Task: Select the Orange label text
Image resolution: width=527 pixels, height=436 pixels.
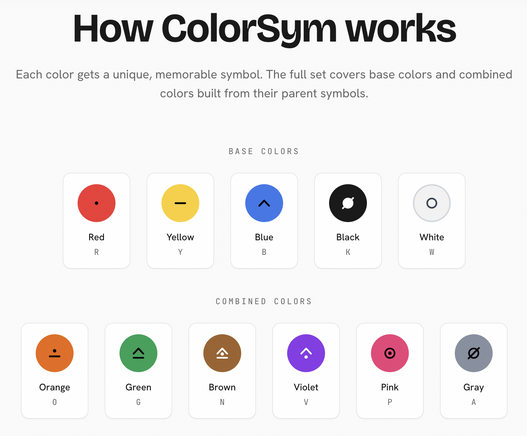Action: point(54,388)
